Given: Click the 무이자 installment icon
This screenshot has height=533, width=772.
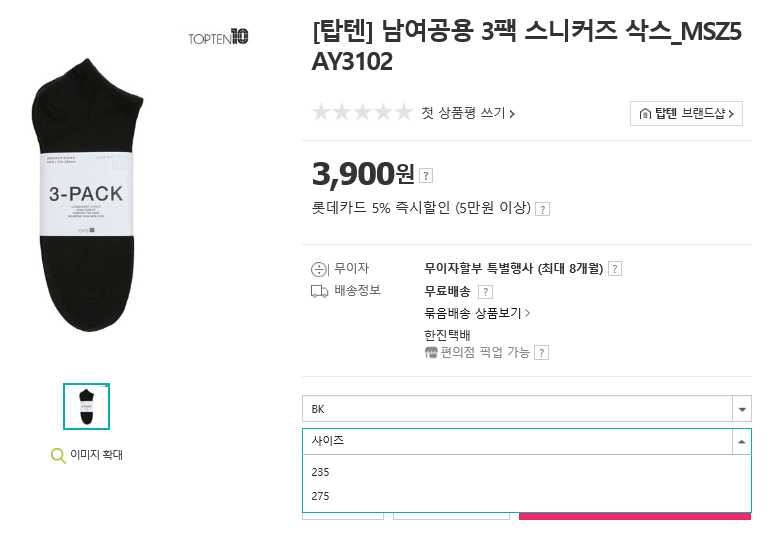Looking at the screenshot, I should (x=319, y=269).
